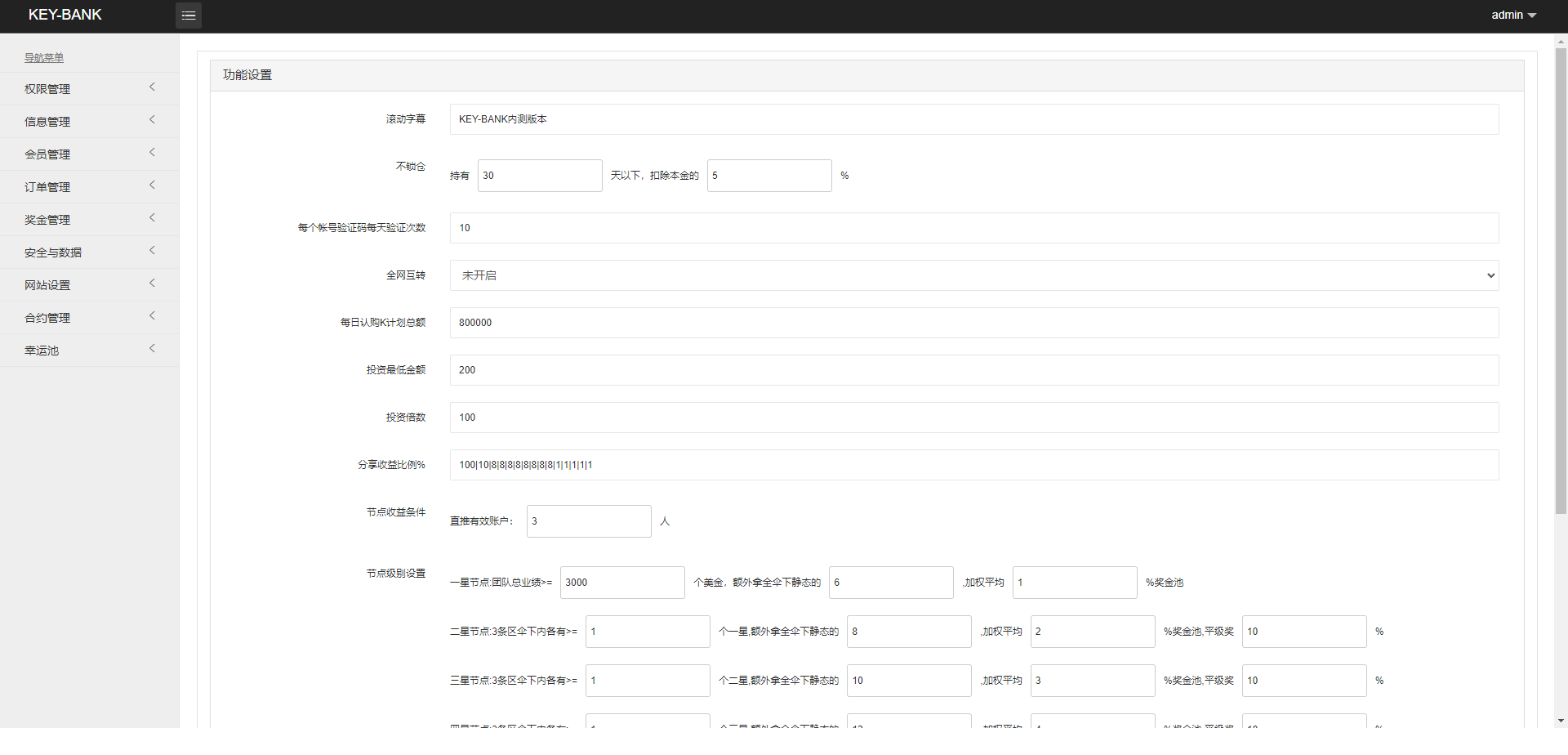Screen dimensions: 1568x755
Task: Click the 直推有效账户 input showing 3
Action: coord(589,521)
